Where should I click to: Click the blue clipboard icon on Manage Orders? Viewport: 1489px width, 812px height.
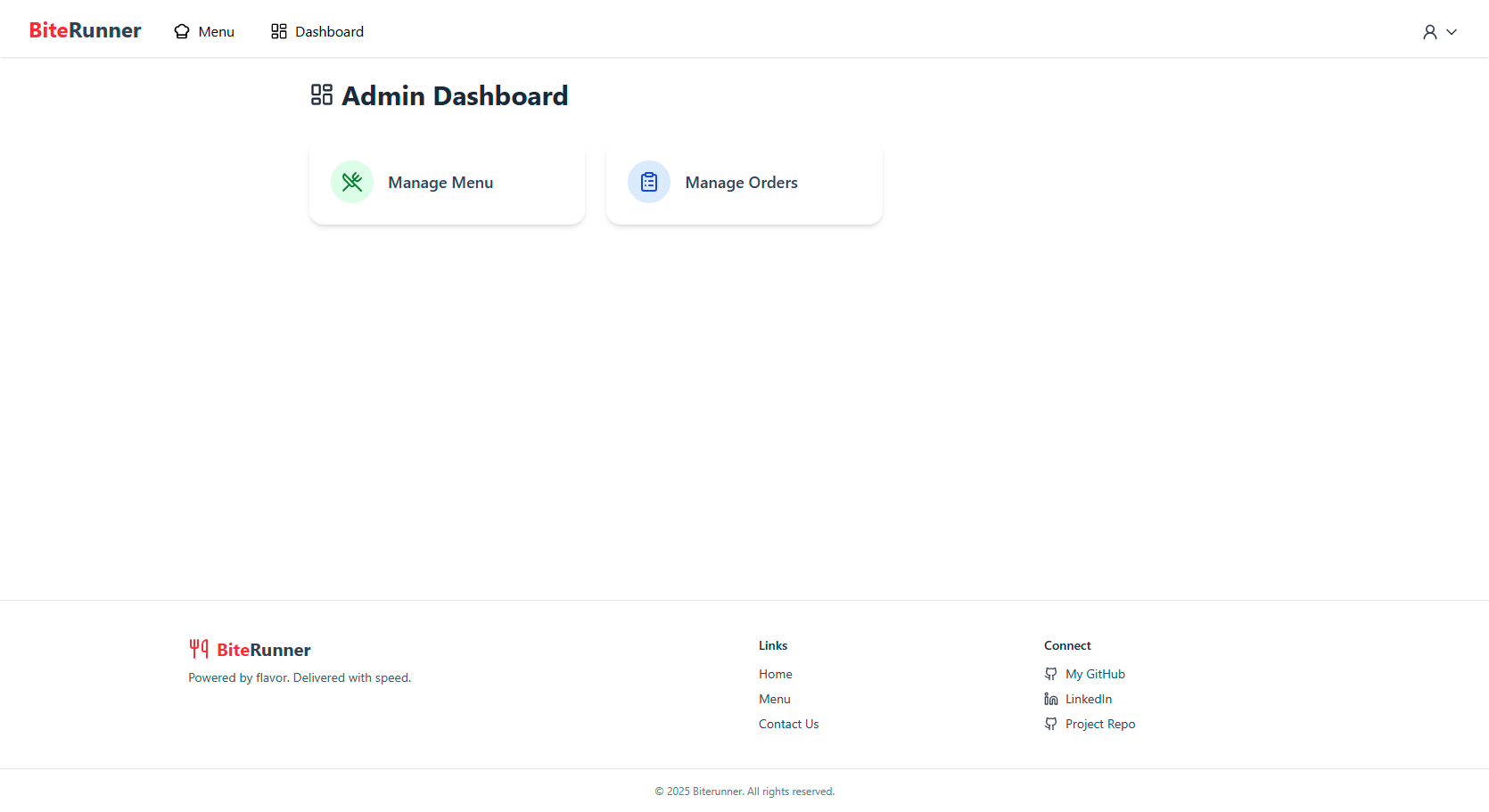tap(649, 182)
